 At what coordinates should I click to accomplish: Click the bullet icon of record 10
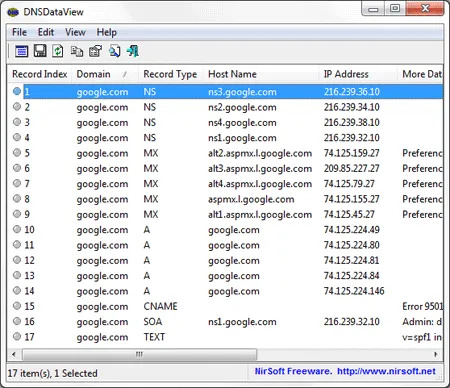[x=17, y=229]
